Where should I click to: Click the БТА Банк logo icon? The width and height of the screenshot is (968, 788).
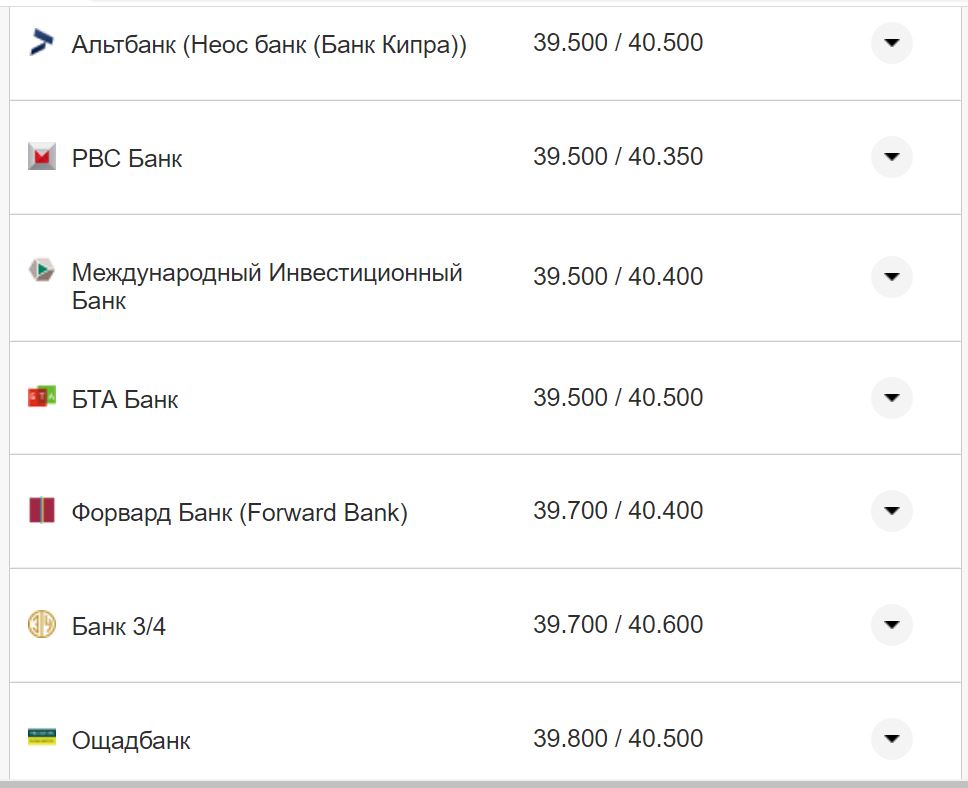(41, 397)
